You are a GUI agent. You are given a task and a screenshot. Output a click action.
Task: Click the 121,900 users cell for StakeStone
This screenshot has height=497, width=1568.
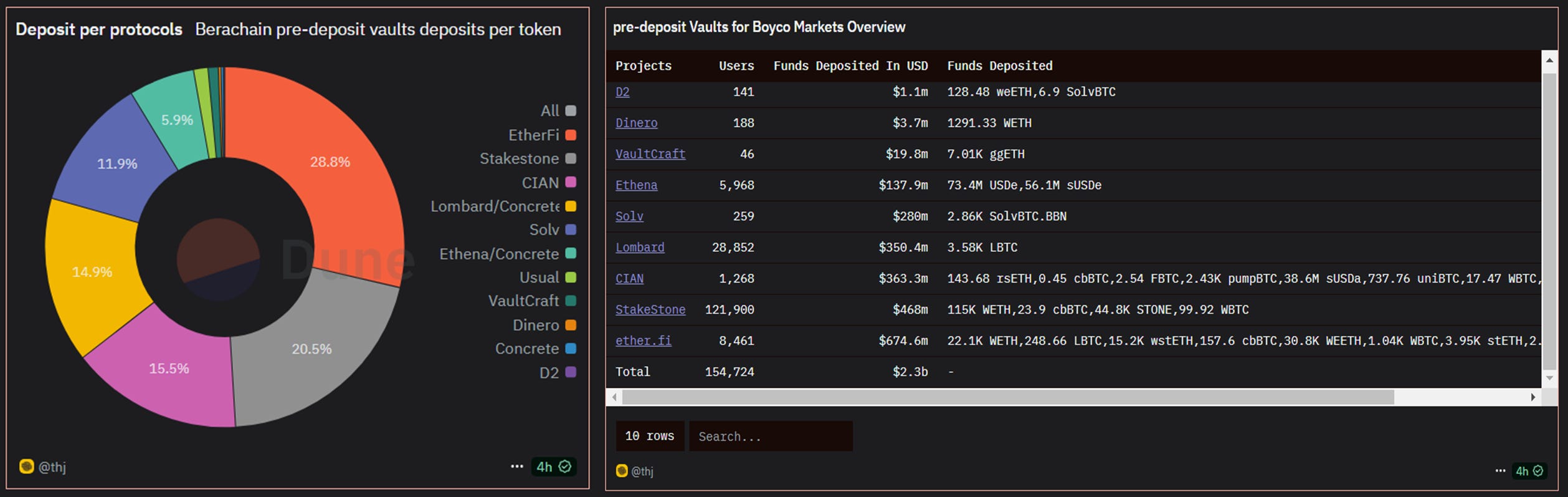tap(729, 310)
